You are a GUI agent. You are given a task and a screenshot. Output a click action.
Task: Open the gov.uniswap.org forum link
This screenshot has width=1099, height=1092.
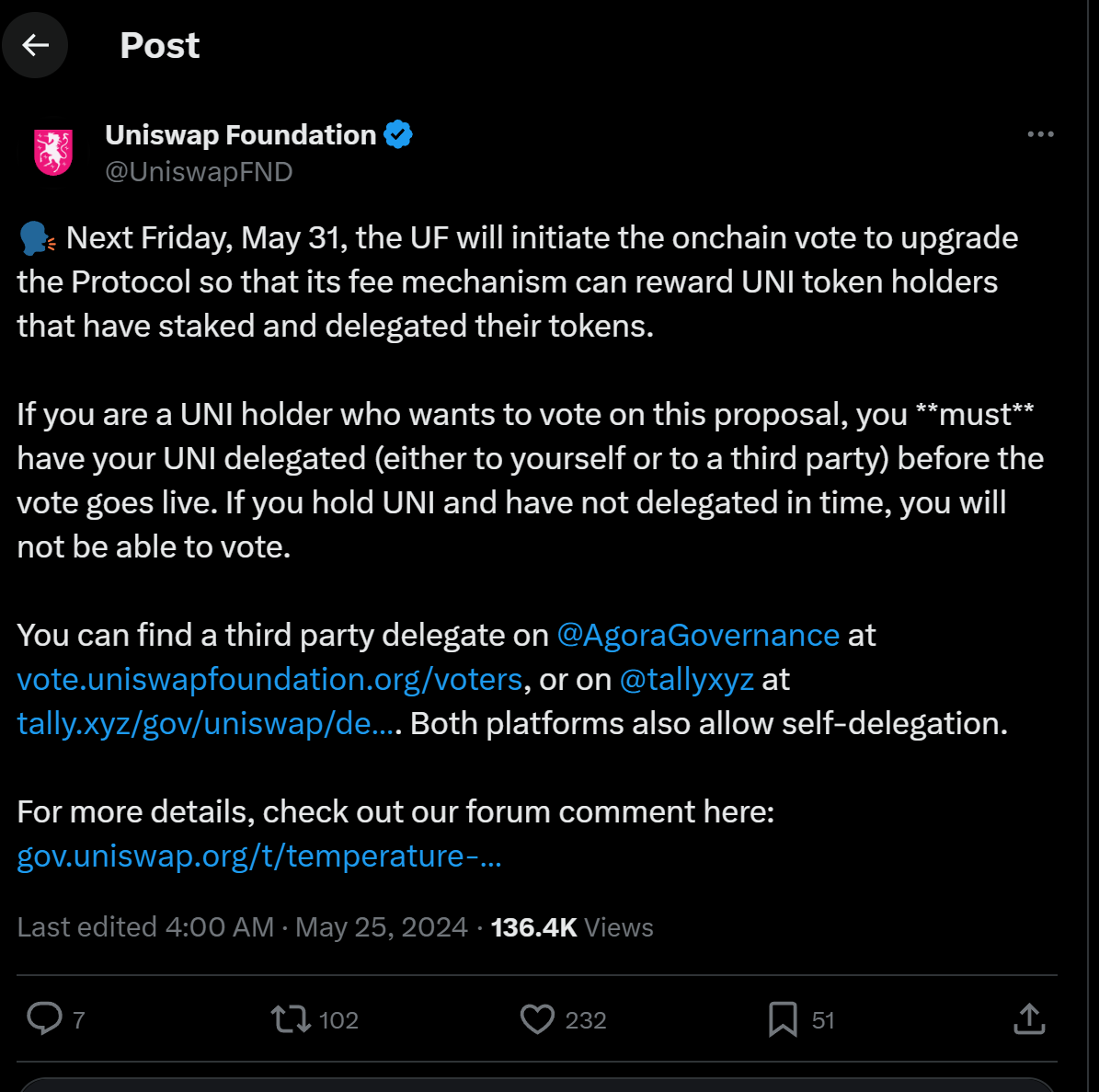pyautogui.click(x=259, y=856)
